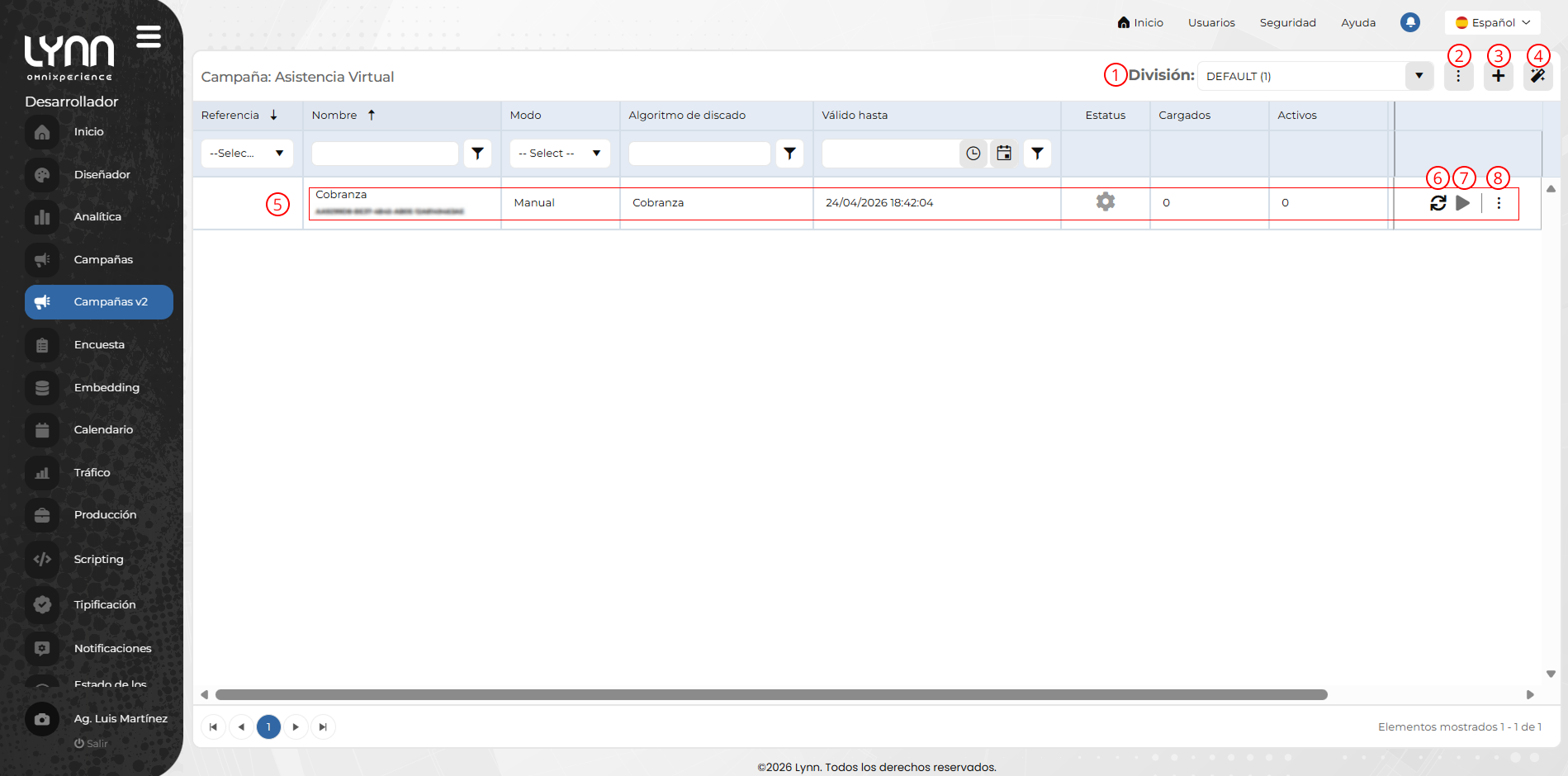This screenshot has height=776, width=1568.
Task: Click the Salir logout link
Action: (91, 743)
